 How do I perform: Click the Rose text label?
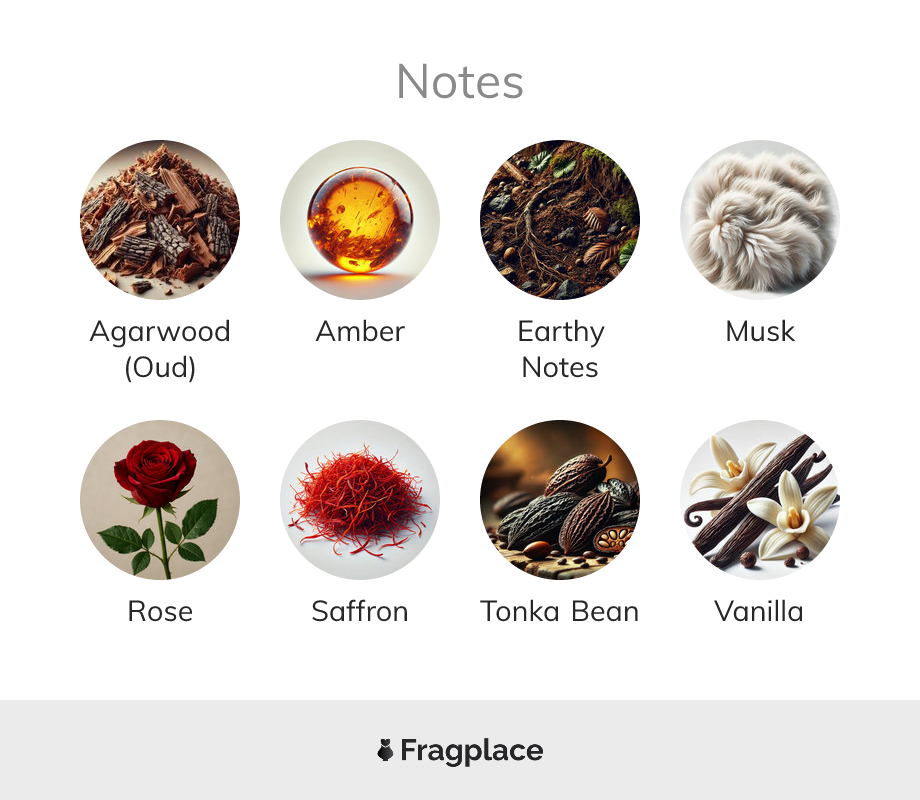click(x=160, y=612)
